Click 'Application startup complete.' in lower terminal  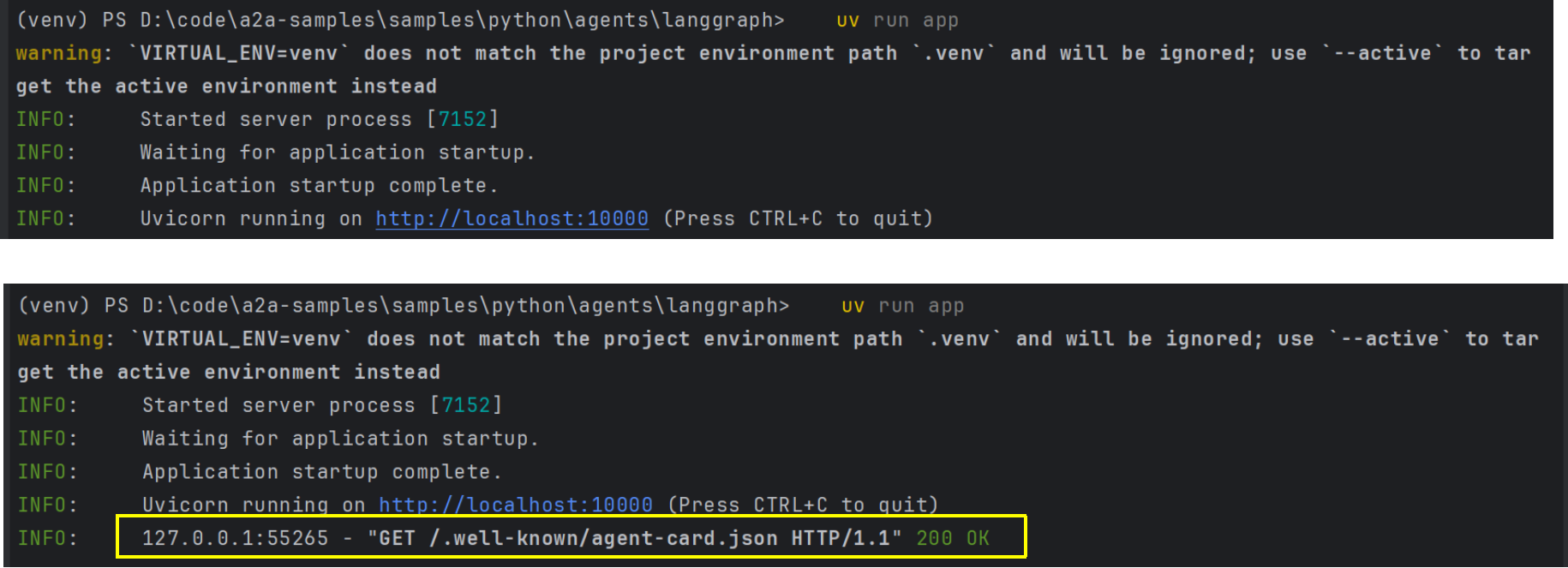click(x=321, y=472)
